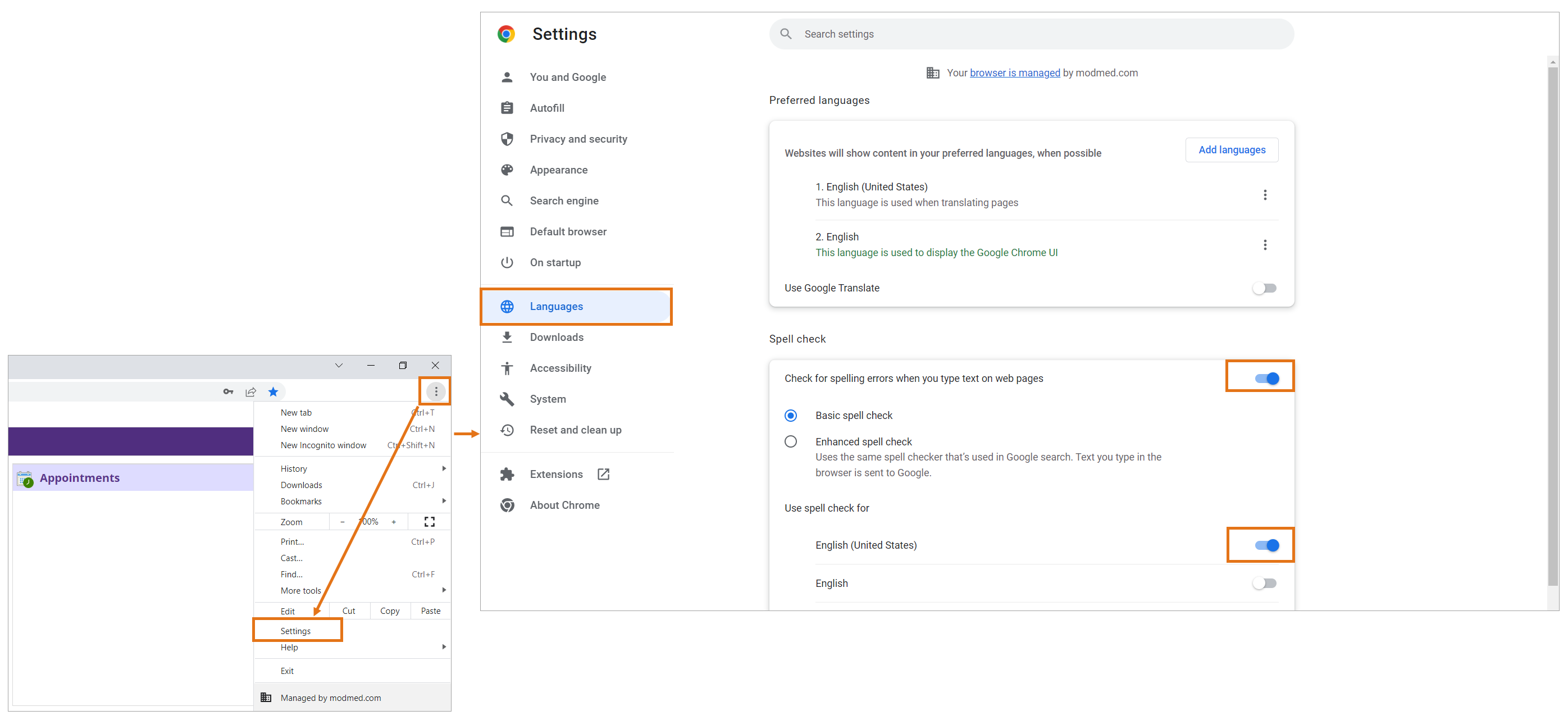1568x720 pixels.
Task: Click the Languages globe icon
Action: pos(507,306)
